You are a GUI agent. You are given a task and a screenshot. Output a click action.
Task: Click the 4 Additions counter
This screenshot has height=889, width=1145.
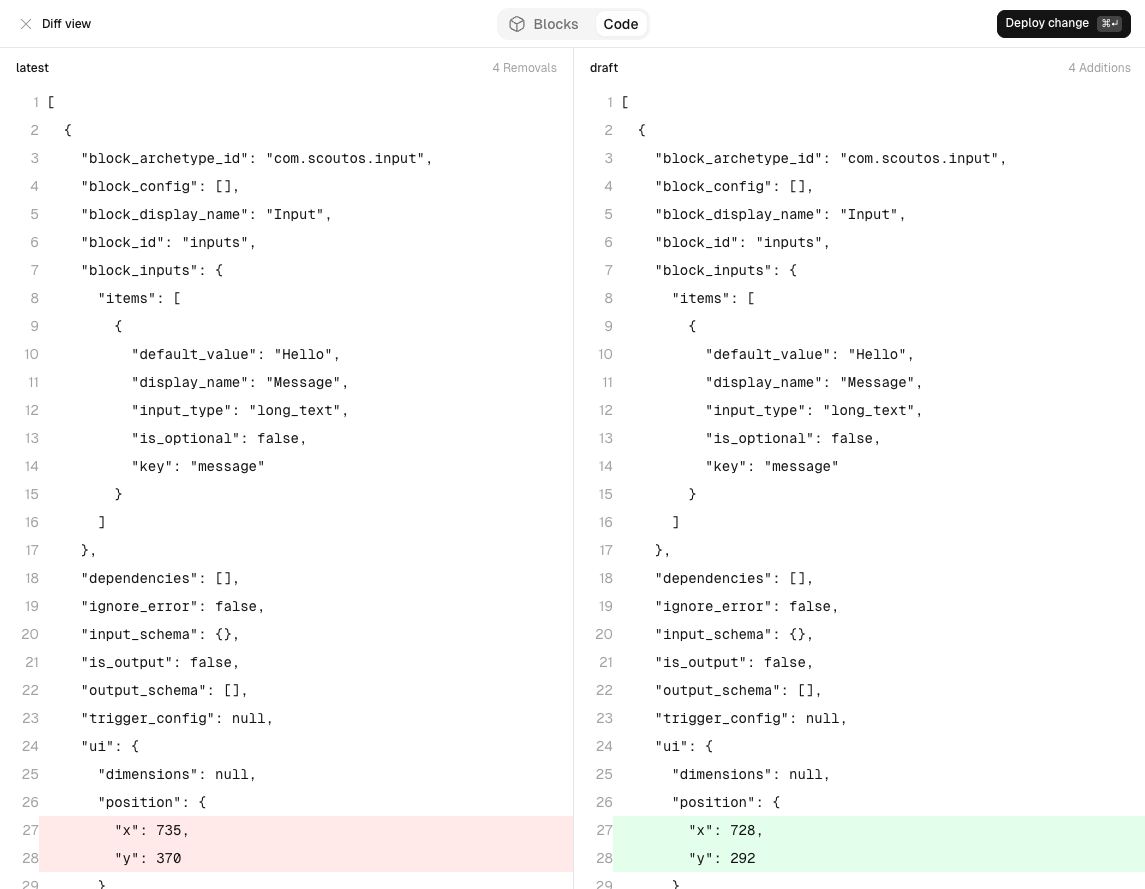(1099, 68)
